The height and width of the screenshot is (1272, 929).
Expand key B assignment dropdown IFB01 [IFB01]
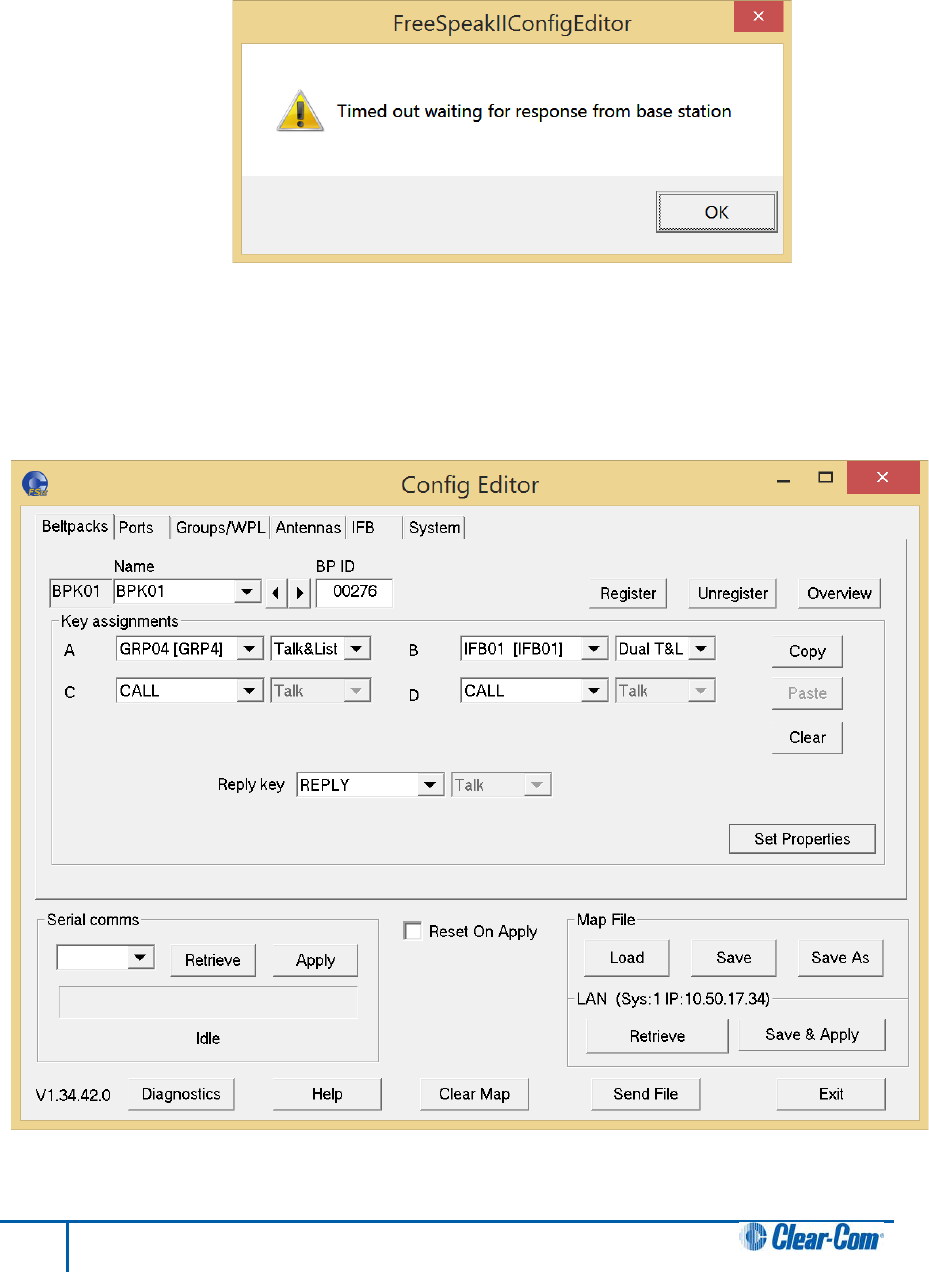click(596, 649)
